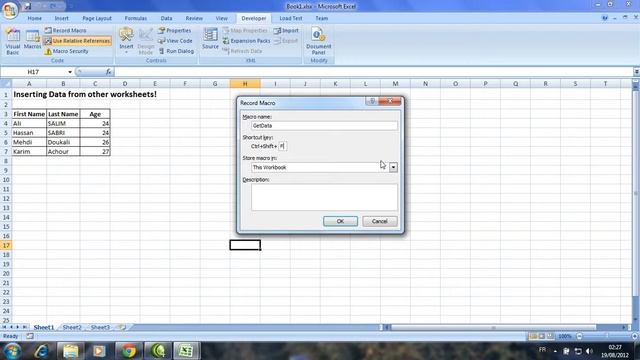Switch to the Insert tab
Screen dimensions: 640x360
62,18
